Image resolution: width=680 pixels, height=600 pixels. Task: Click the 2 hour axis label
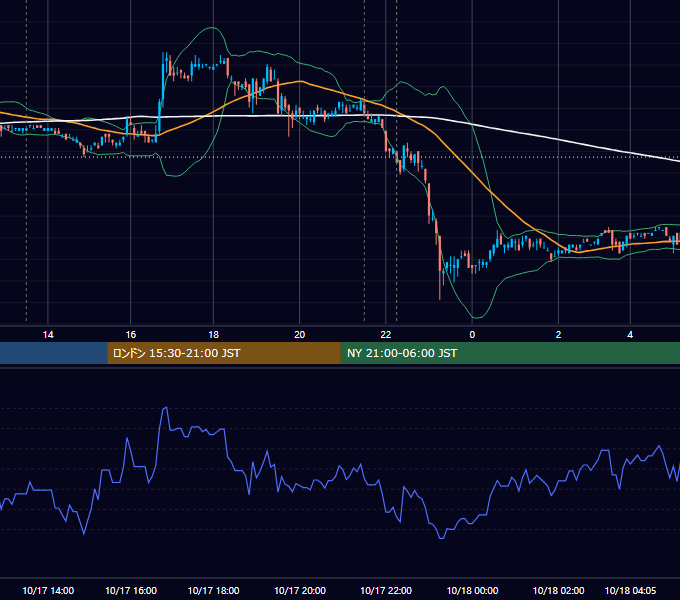558,335
